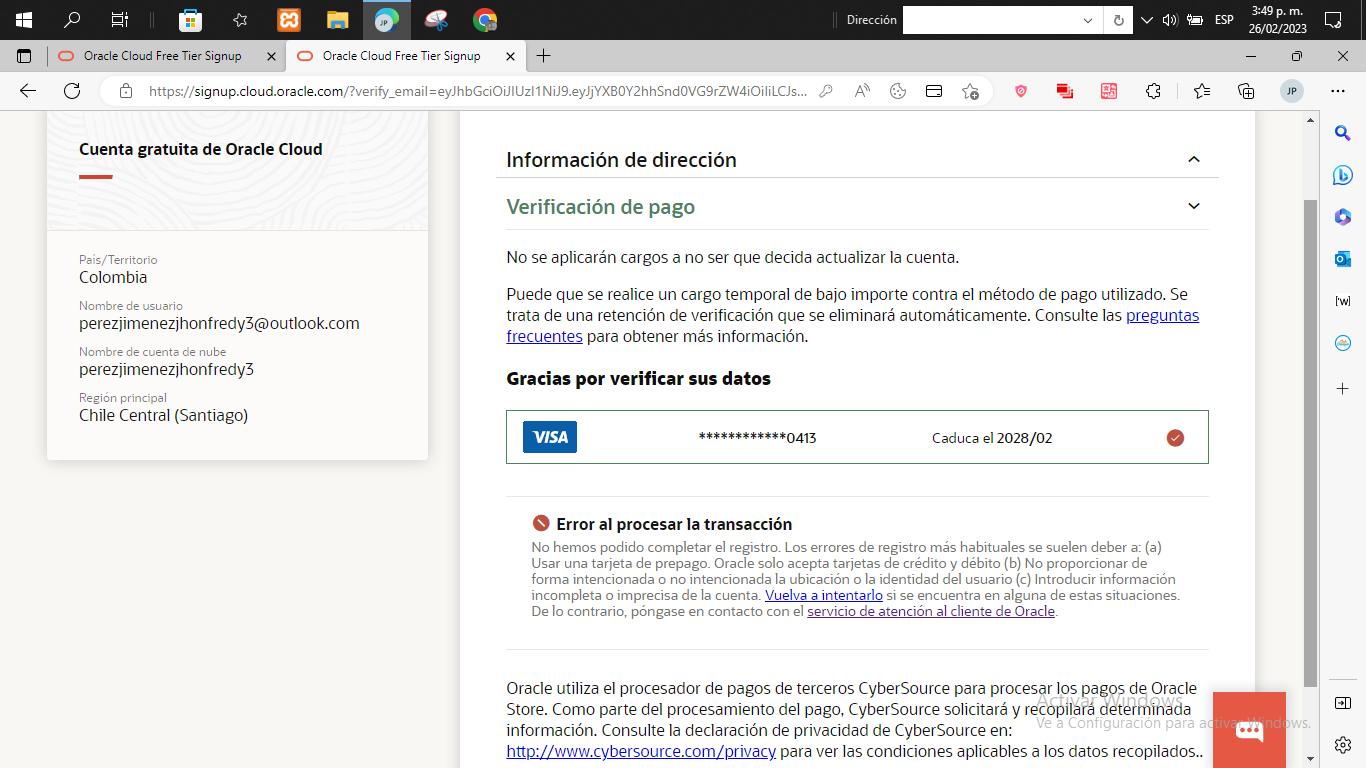
Task: Open File Explorer from taskbar
Action: (337, 20)
